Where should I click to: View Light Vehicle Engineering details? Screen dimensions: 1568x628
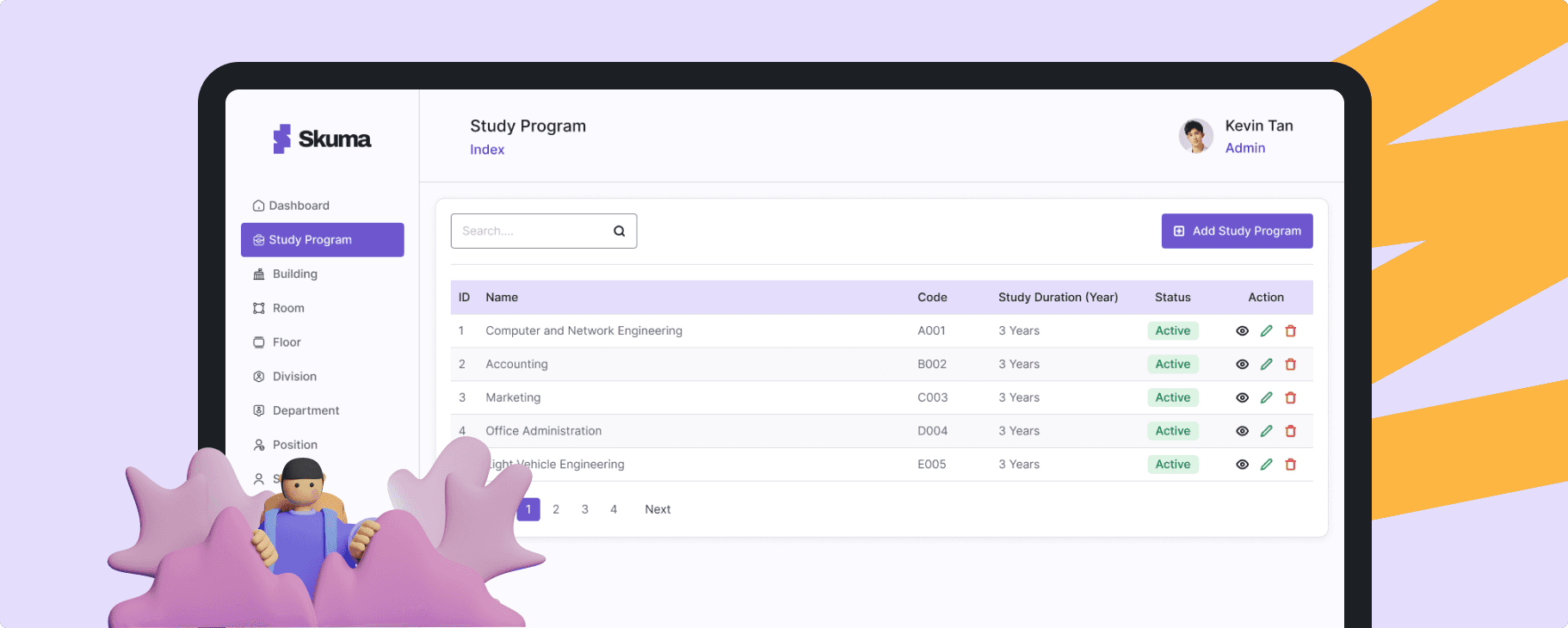pos(1242,465)
